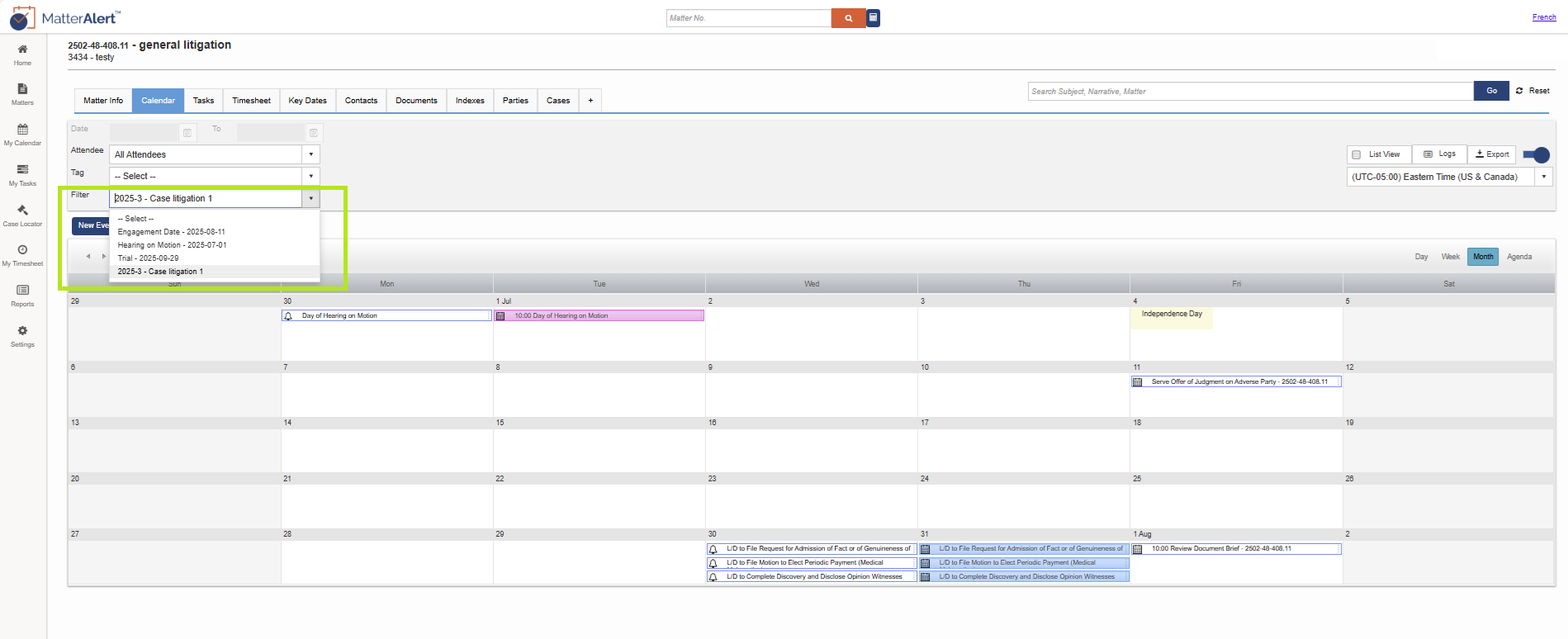Expand the Tag dropdown arrow
The width and height of the screenshot is (1568, 639).
[x=310, y=176]
